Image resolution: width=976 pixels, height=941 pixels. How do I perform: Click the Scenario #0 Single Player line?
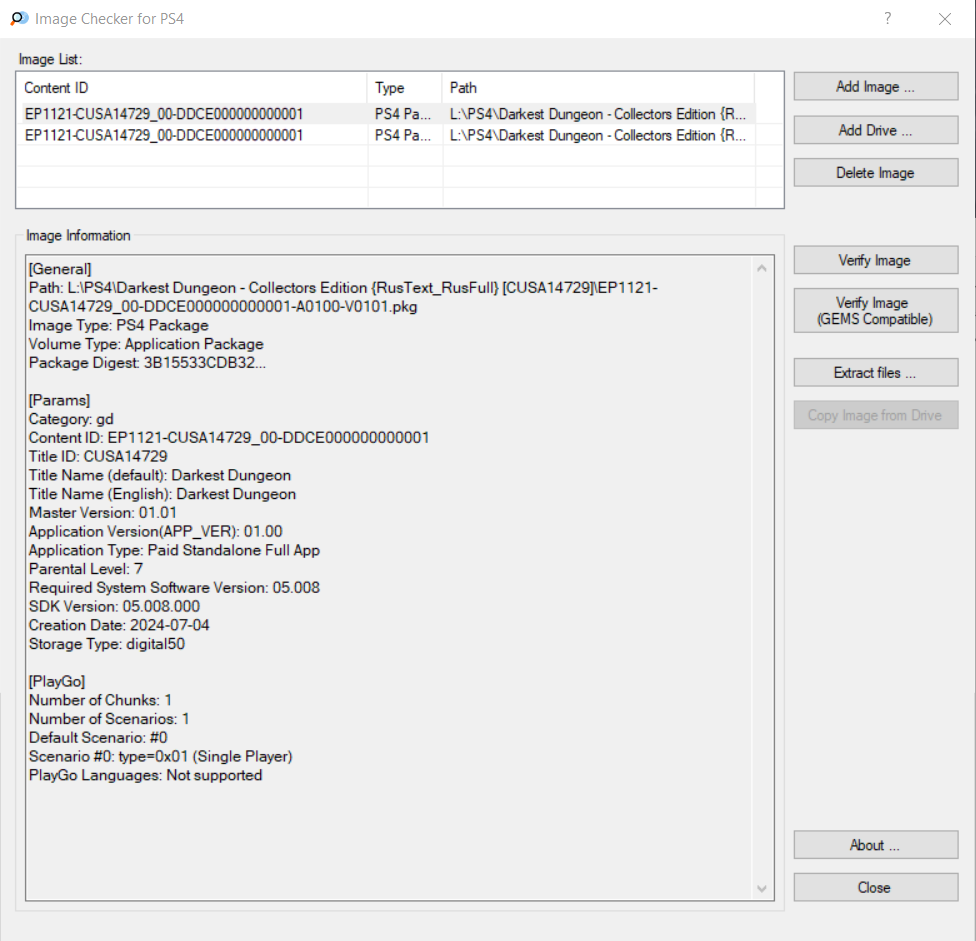click(x=161, y=756)
